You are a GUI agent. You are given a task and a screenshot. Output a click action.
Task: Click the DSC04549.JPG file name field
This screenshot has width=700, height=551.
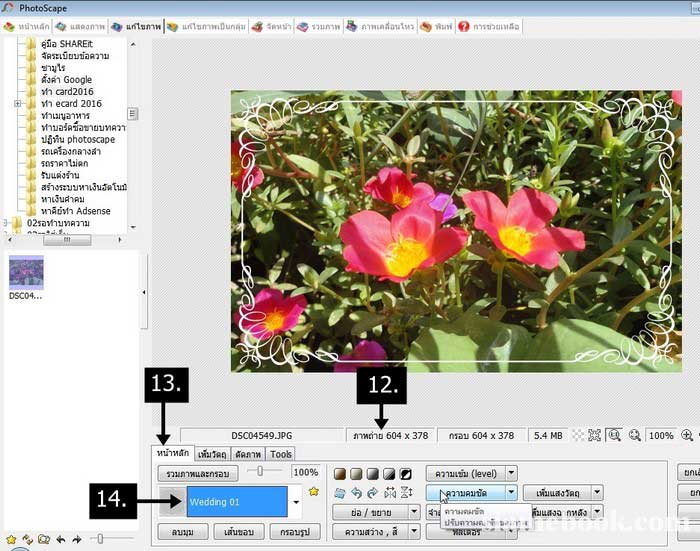(x=262, y=435)
